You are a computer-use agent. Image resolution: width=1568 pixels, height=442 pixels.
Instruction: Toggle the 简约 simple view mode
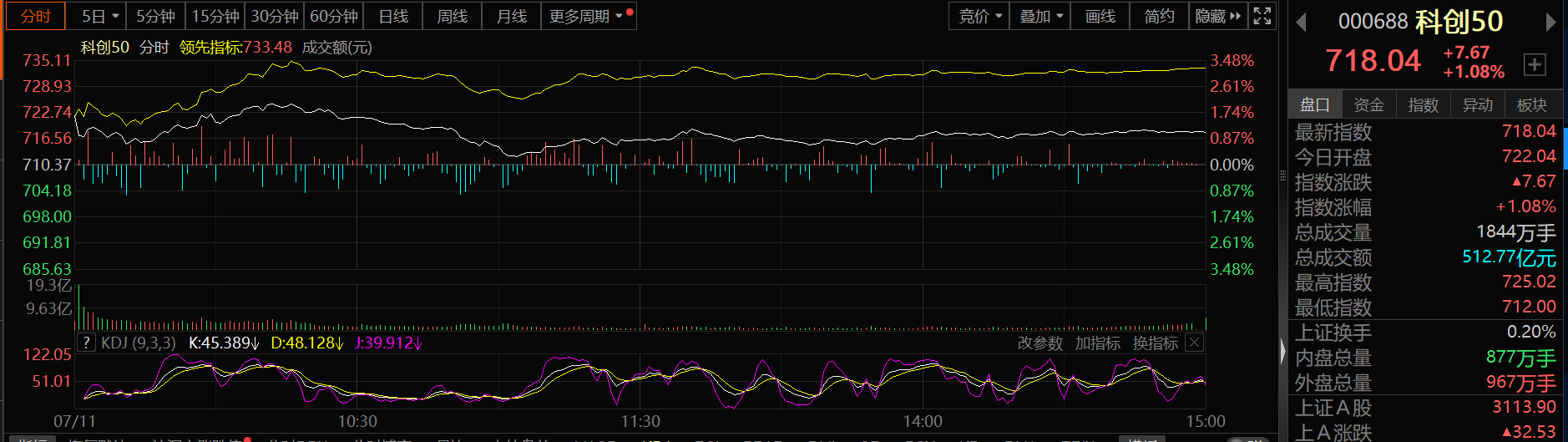[x=1159, y=16]
